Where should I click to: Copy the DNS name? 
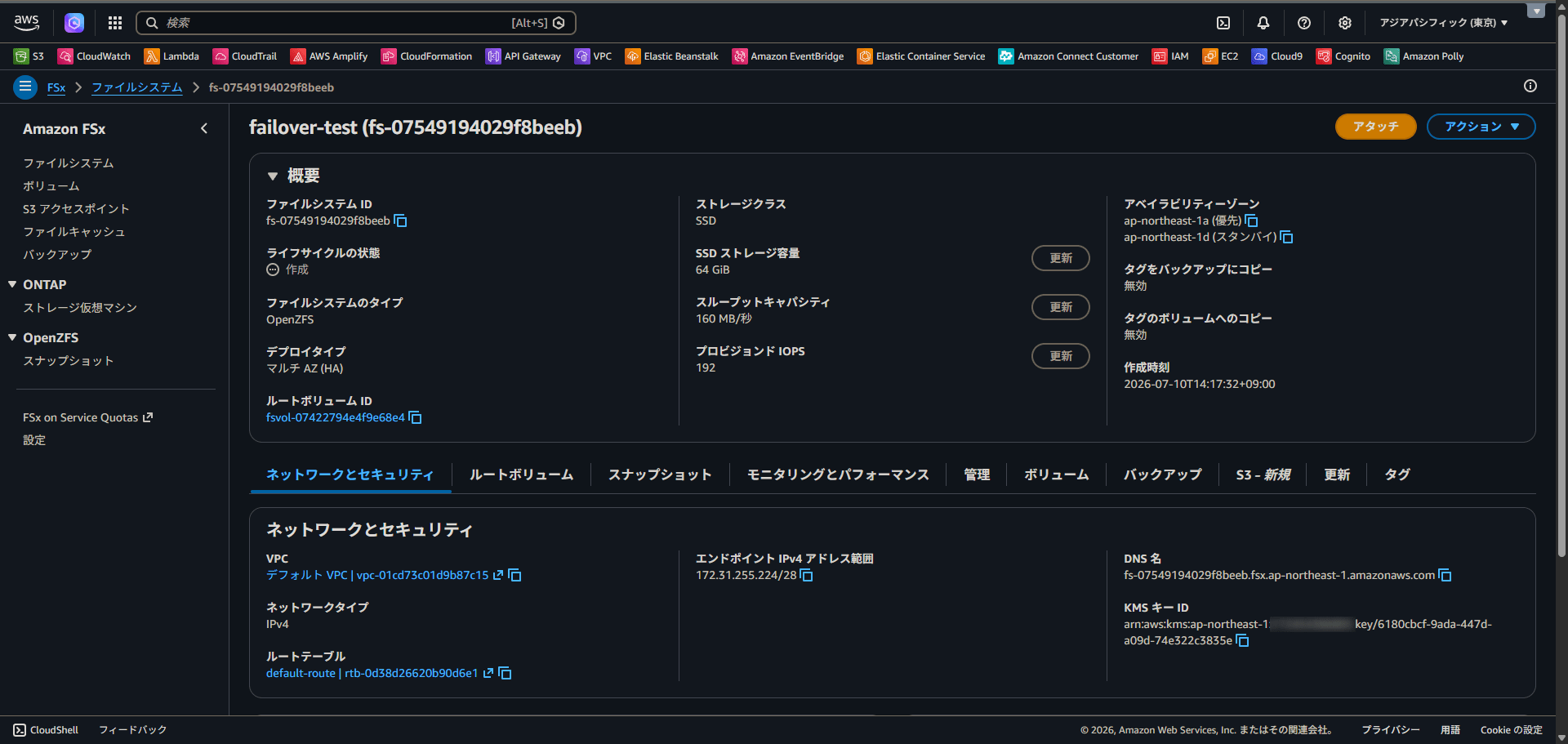coord(1445,575)
